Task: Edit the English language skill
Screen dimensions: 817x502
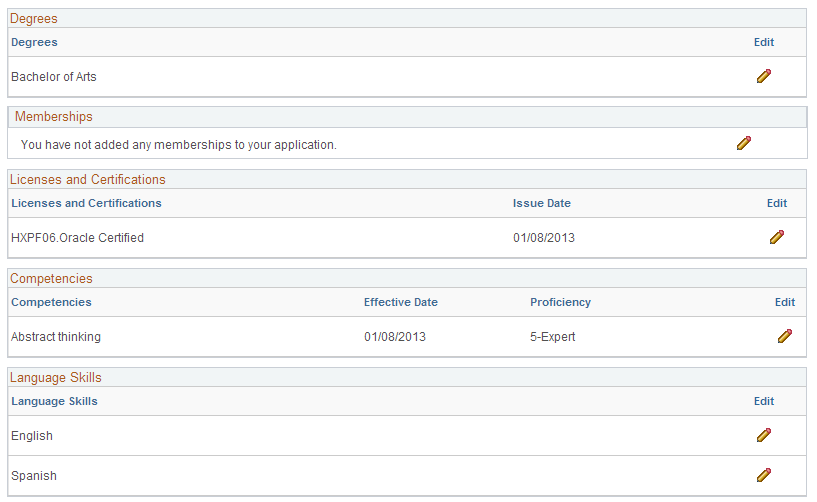Action: tap(764, 435)
